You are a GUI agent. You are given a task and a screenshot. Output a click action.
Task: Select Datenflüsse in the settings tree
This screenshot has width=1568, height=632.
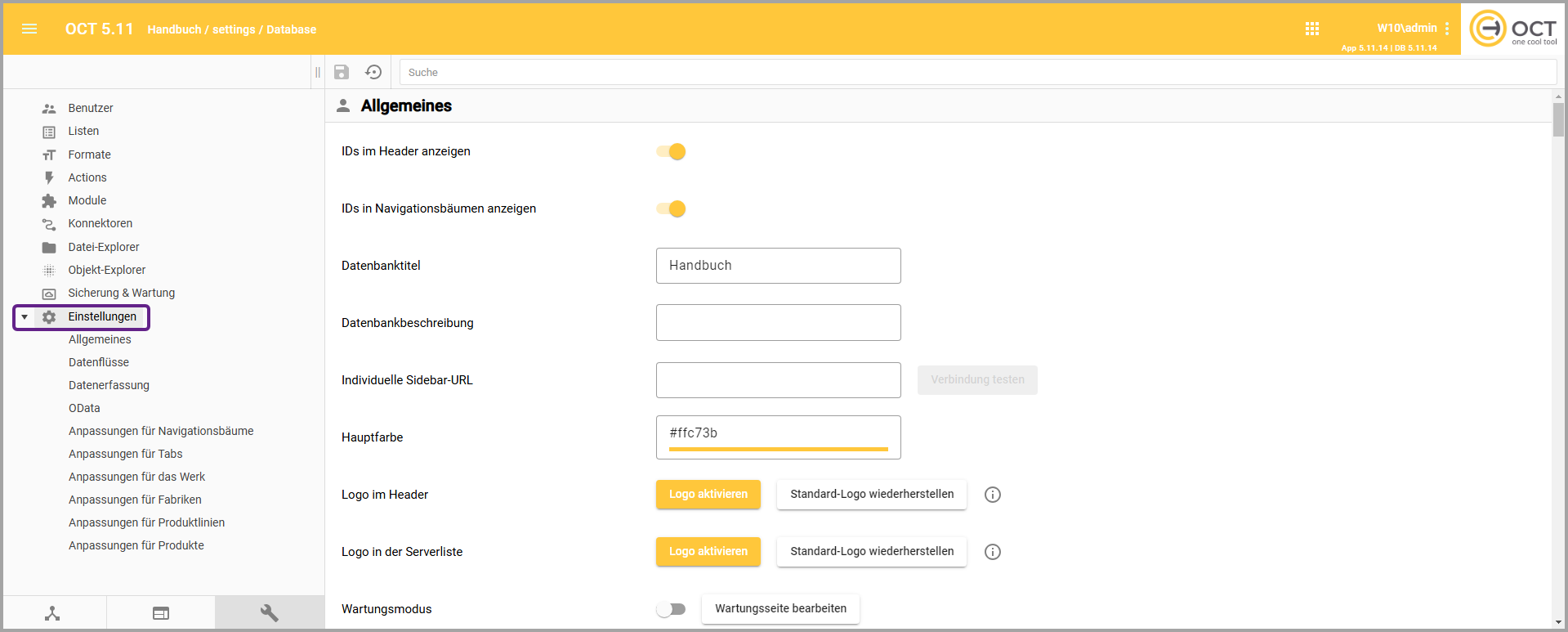99,362
